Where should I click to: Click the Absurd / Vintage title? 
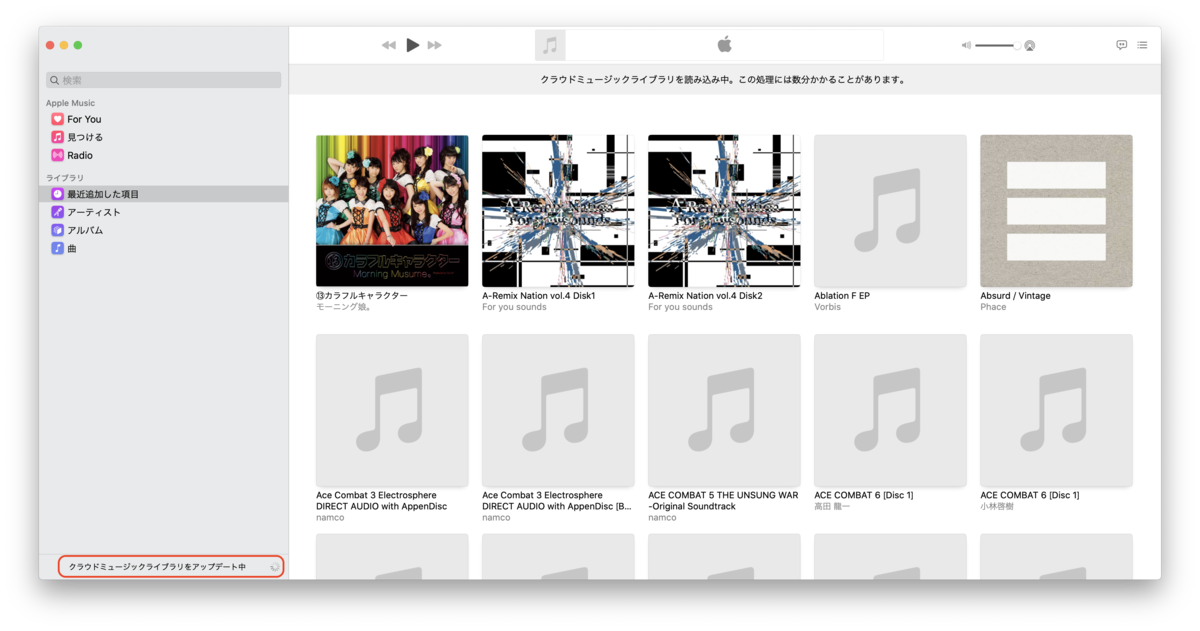(1015, 296)
